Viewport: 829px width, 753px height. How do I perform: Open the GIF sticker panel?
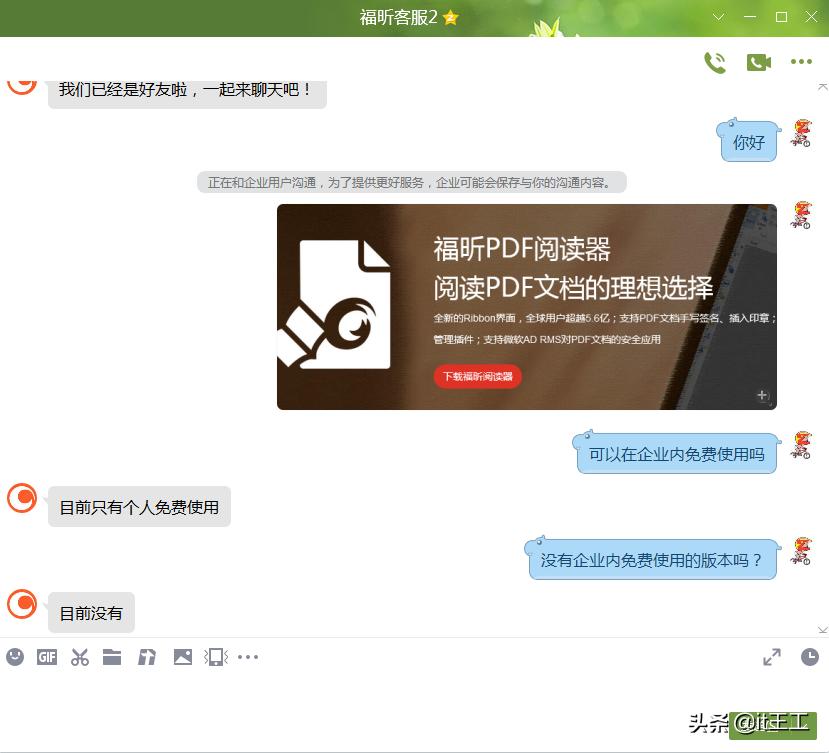pos(47,657)
